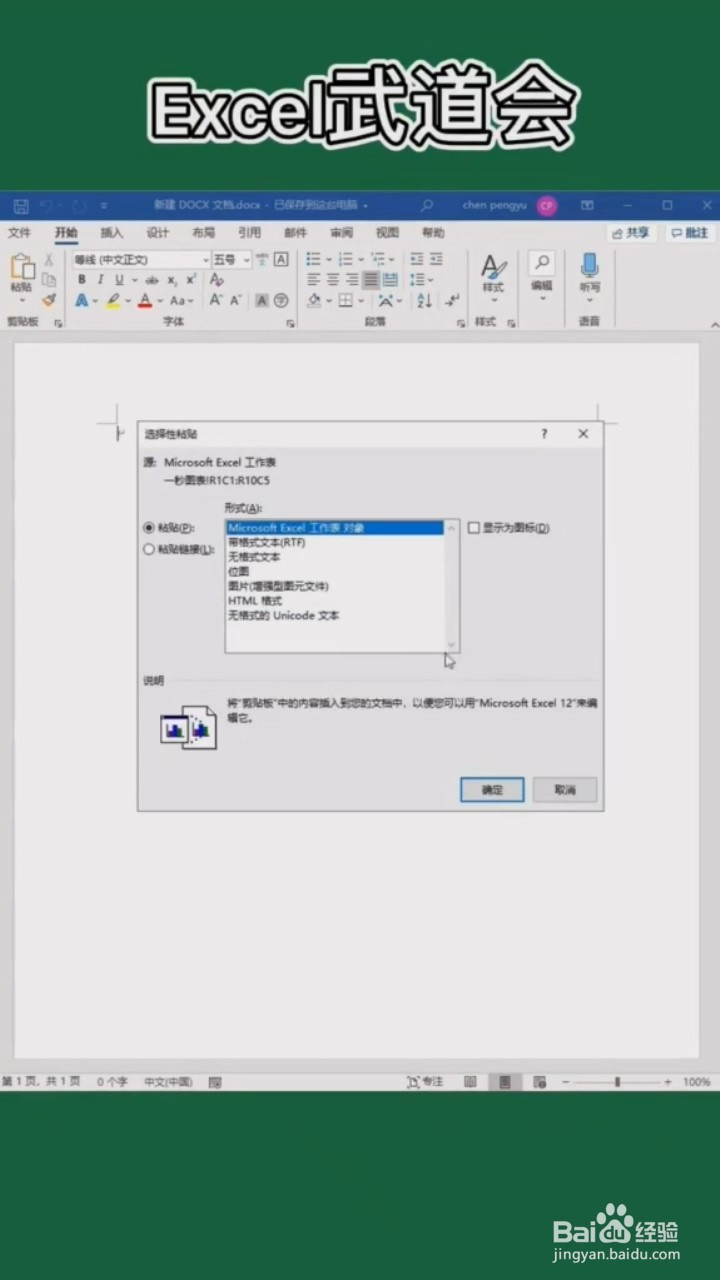Toggle Italic formatting

(100, 280)
